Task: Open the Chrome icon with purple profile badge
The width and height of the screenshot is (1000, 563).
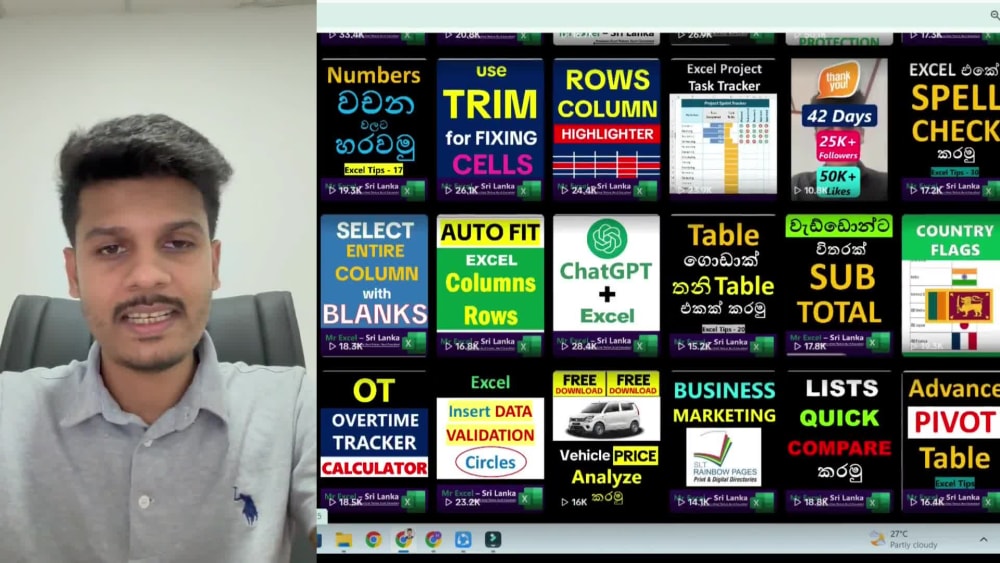Action: coord(433,540)
